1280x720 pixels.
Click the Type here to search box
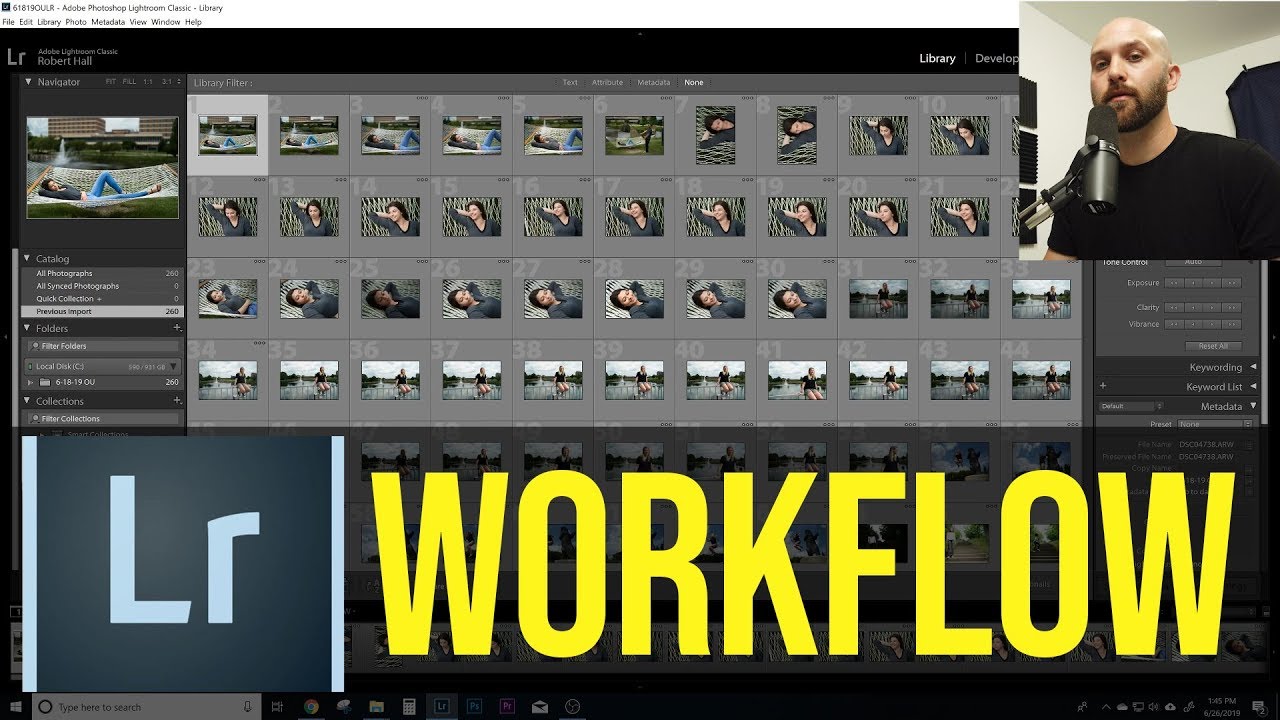(x=147, y=707)
